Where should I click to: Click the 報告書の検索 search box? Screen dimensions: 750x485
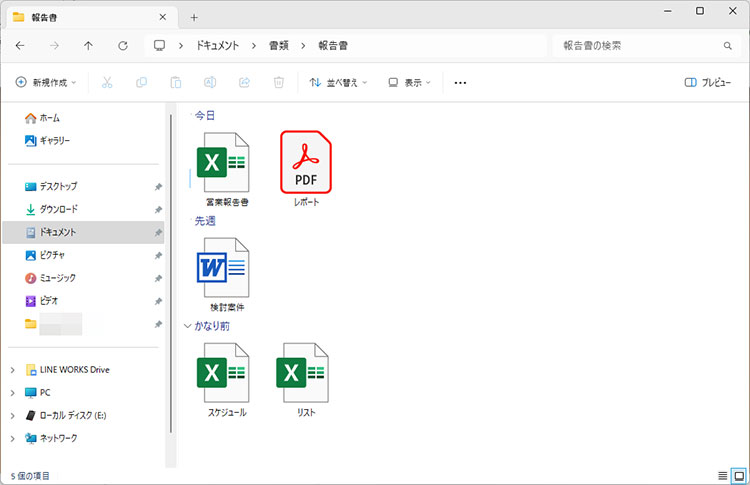pos(640,46)
